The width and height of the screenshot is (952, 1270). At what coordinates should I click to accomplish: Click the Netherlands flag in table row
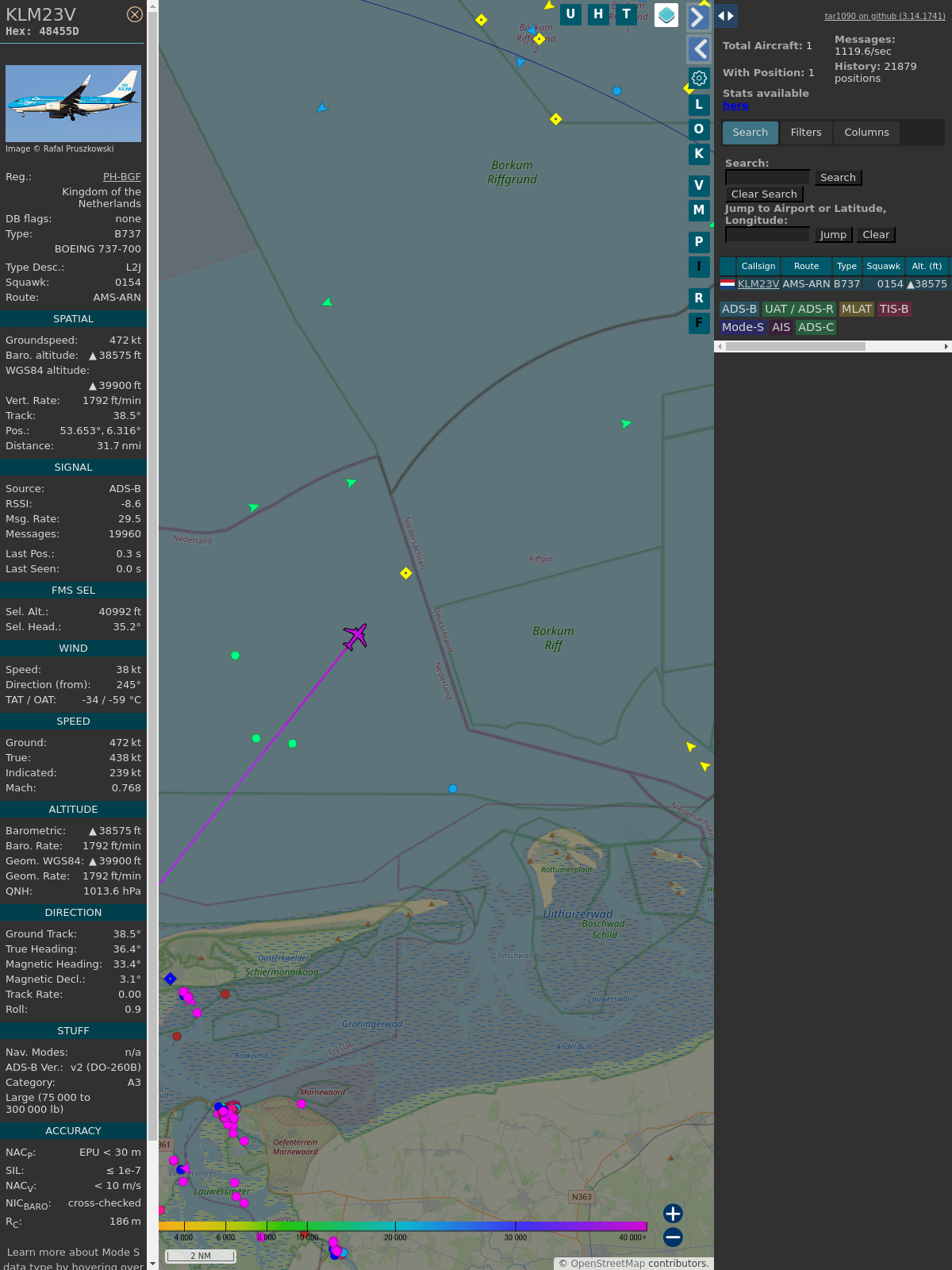pyautogui.click(x=727, y=283)
